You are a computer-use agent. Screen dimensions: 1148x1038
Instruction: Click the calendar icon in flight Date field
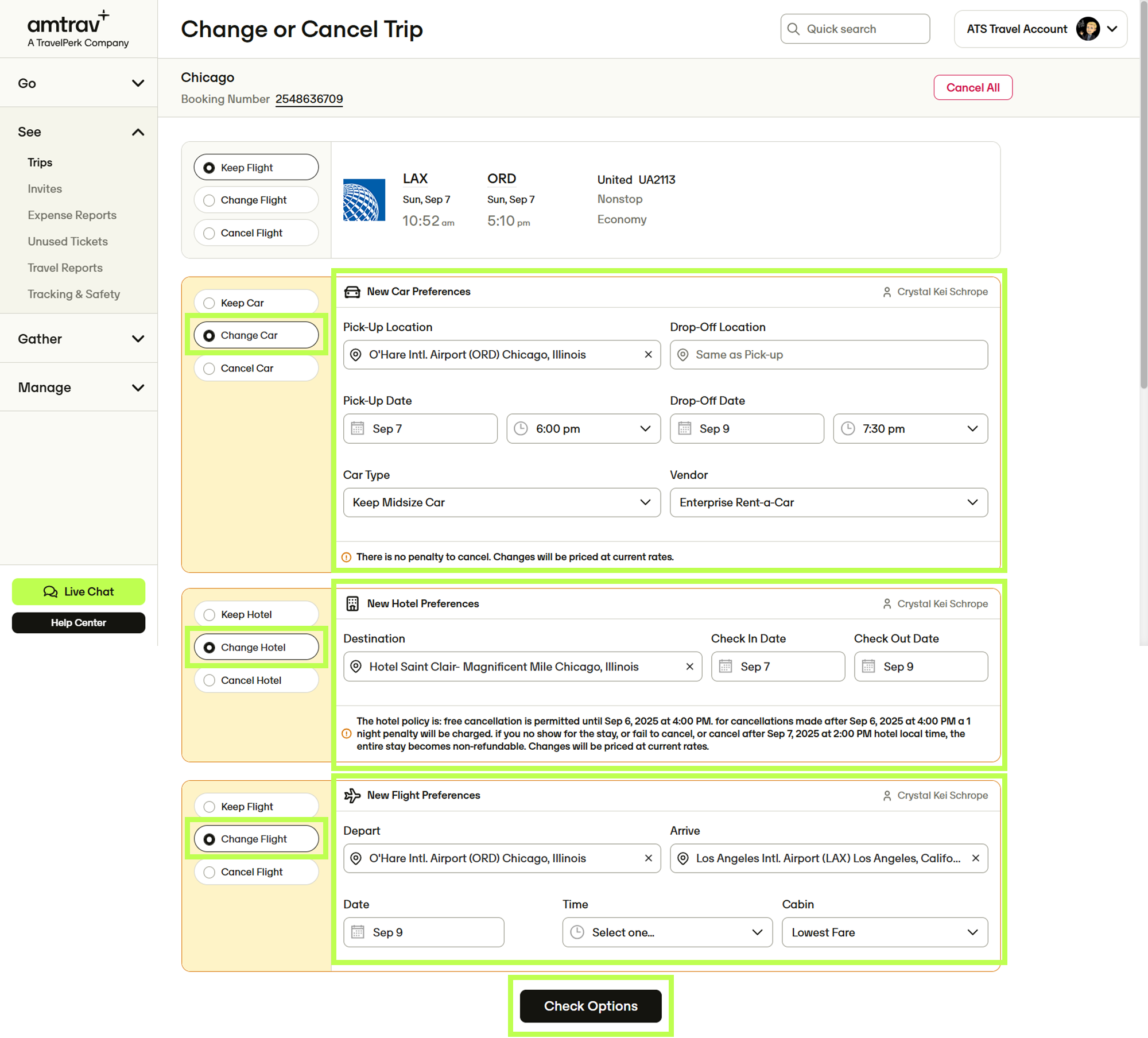click(358, 932)
